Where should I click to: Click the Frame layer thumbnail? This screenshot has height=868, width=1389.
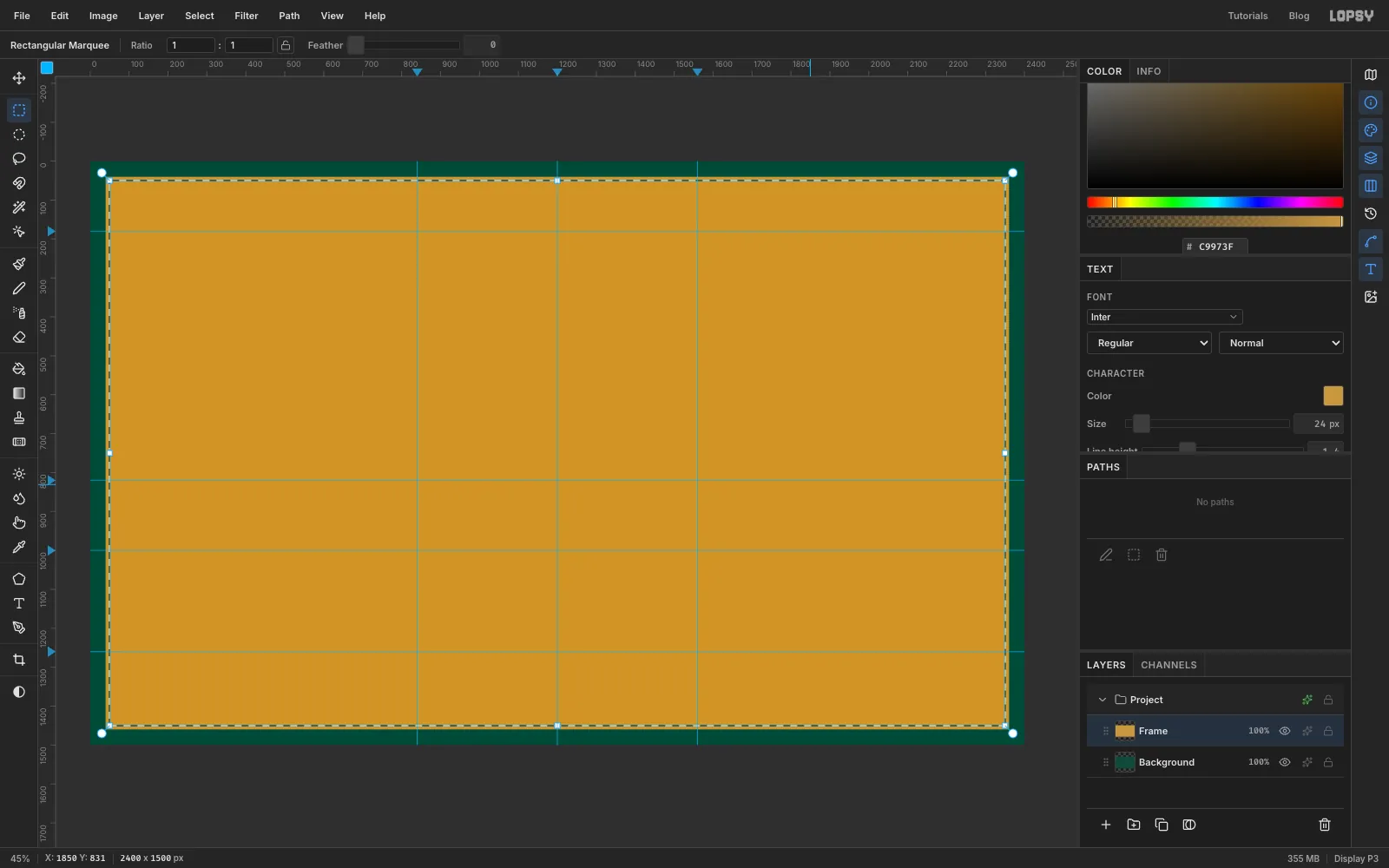(x=1125, y=731)
